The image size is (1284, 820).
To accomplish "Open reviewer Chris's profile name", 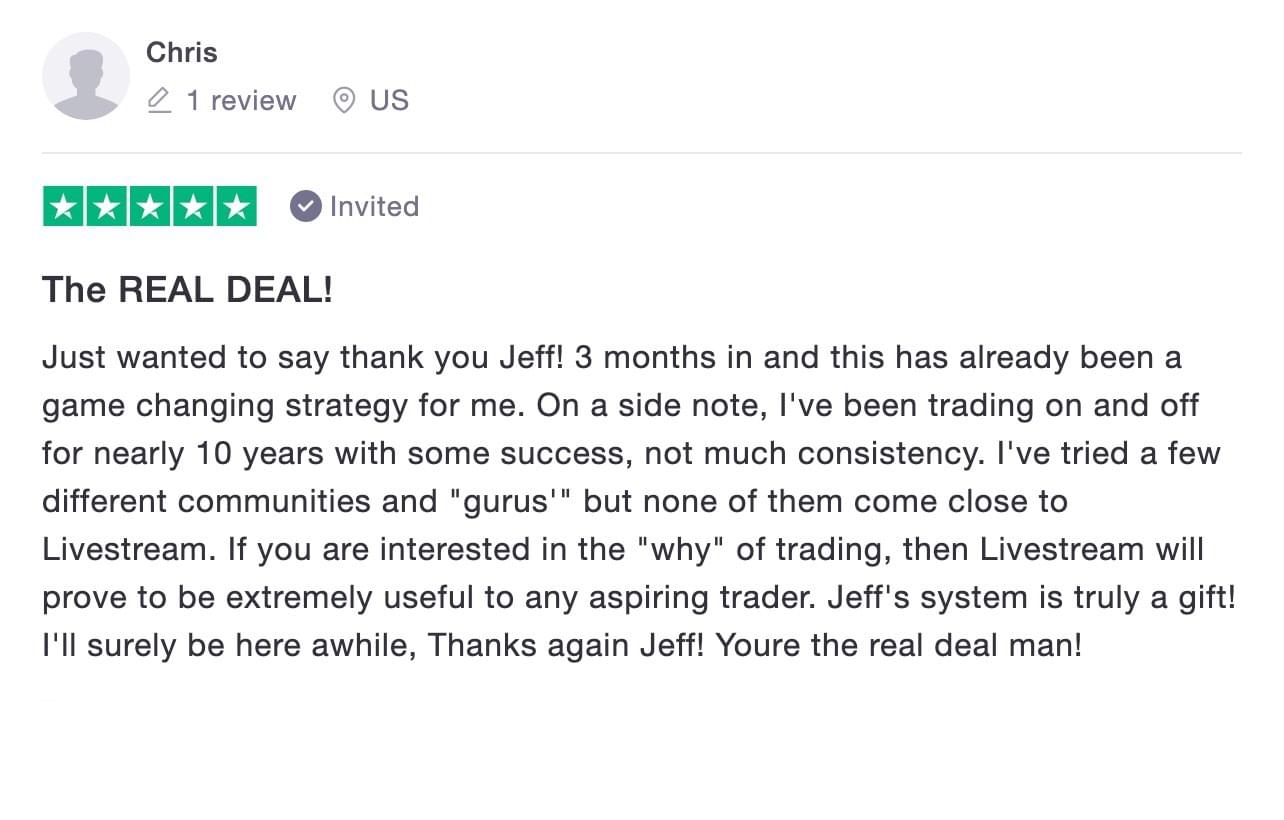I will click(x=181, y=52).
